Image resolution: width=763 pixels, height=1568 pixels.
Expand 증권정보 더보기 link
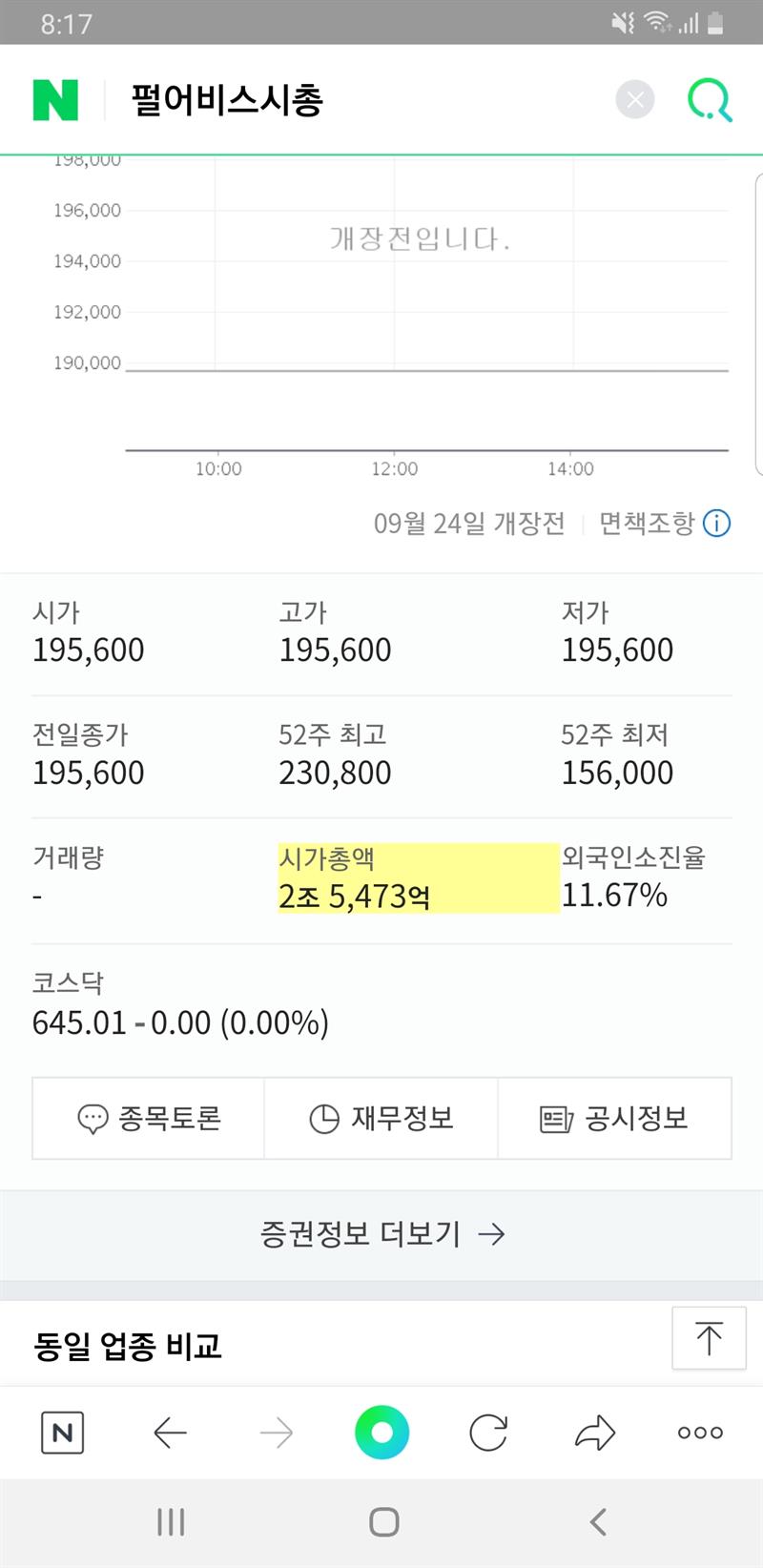tap(381, 1234)
